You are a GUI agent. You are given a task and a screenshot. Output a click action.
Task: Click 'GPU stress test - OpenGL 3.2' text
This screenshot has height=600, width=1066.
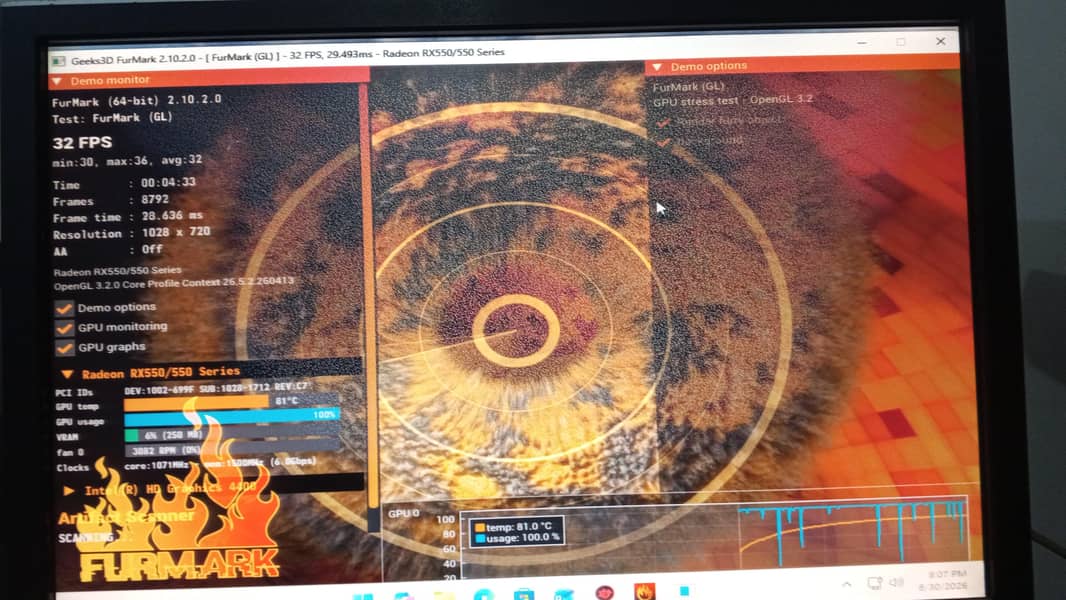pos(733,101)
